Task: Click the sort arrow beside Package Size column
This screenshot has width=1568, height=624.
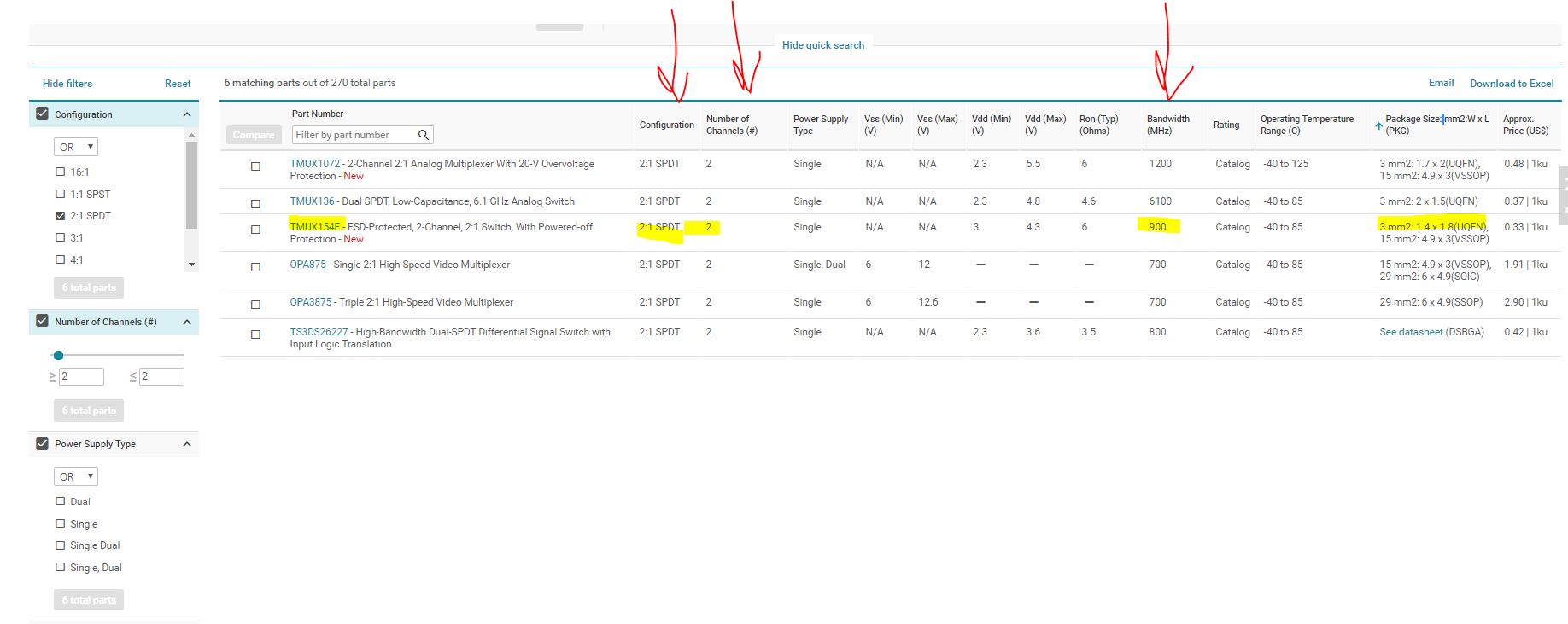Action: [1378, 125]
